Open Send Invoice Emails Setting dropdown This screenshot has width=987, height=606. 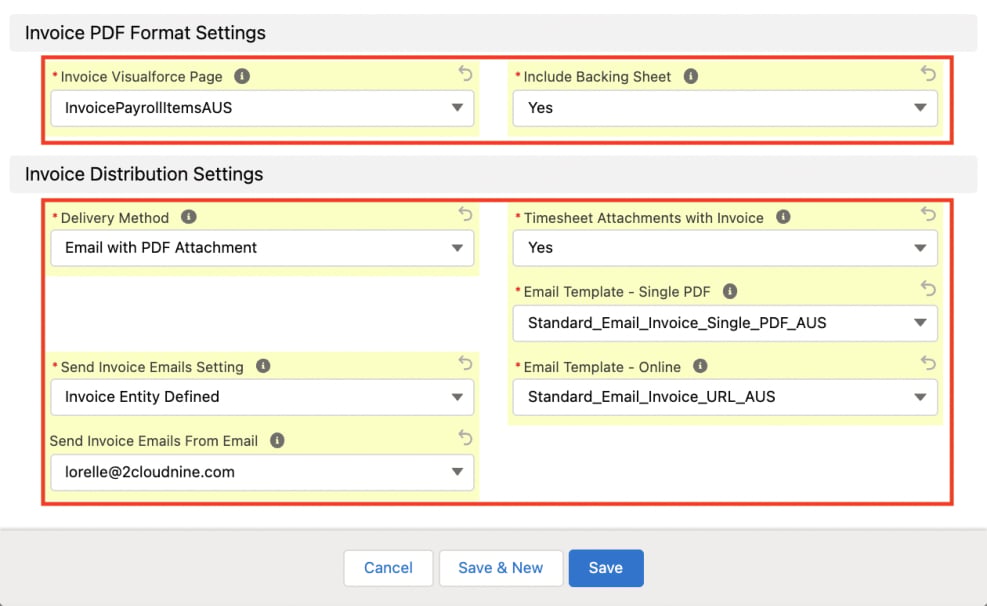click(262, 397)
